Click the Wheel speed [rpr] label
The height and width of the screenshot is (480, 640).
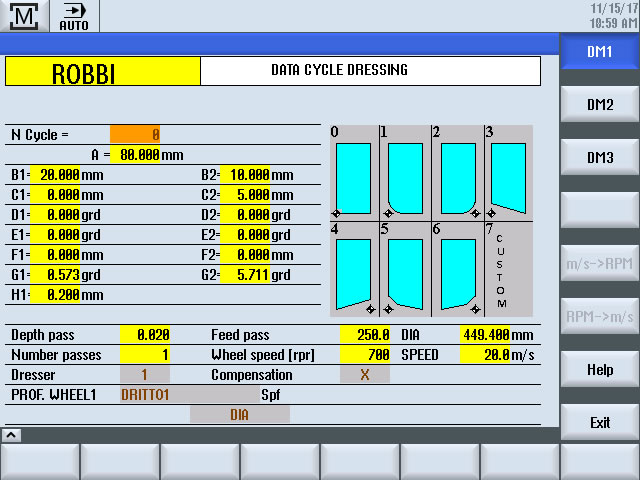(263, 355)
